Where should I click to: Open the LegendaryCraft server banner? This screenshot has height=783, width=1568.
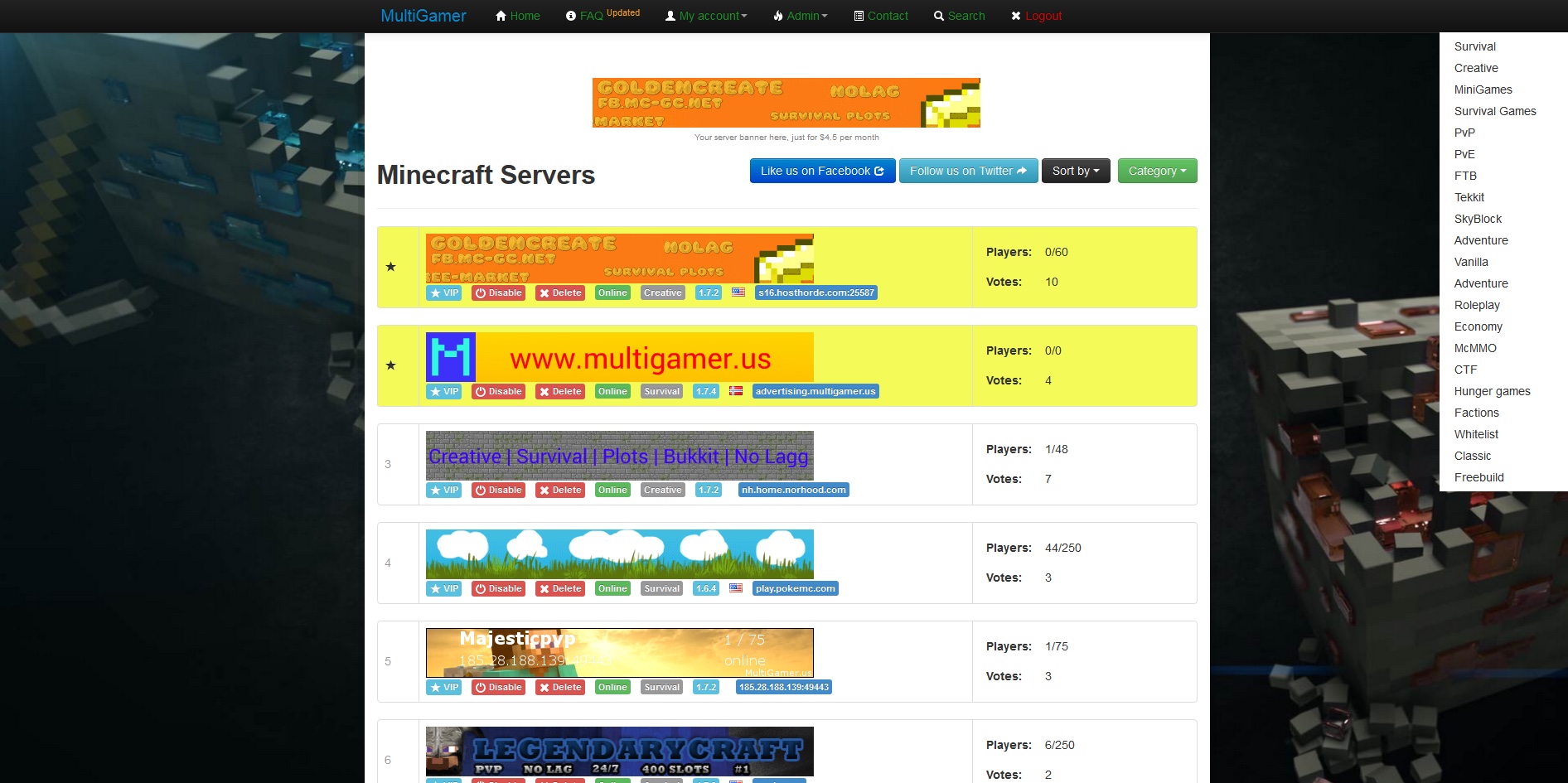pyautogui.click(x=620, y=752)
